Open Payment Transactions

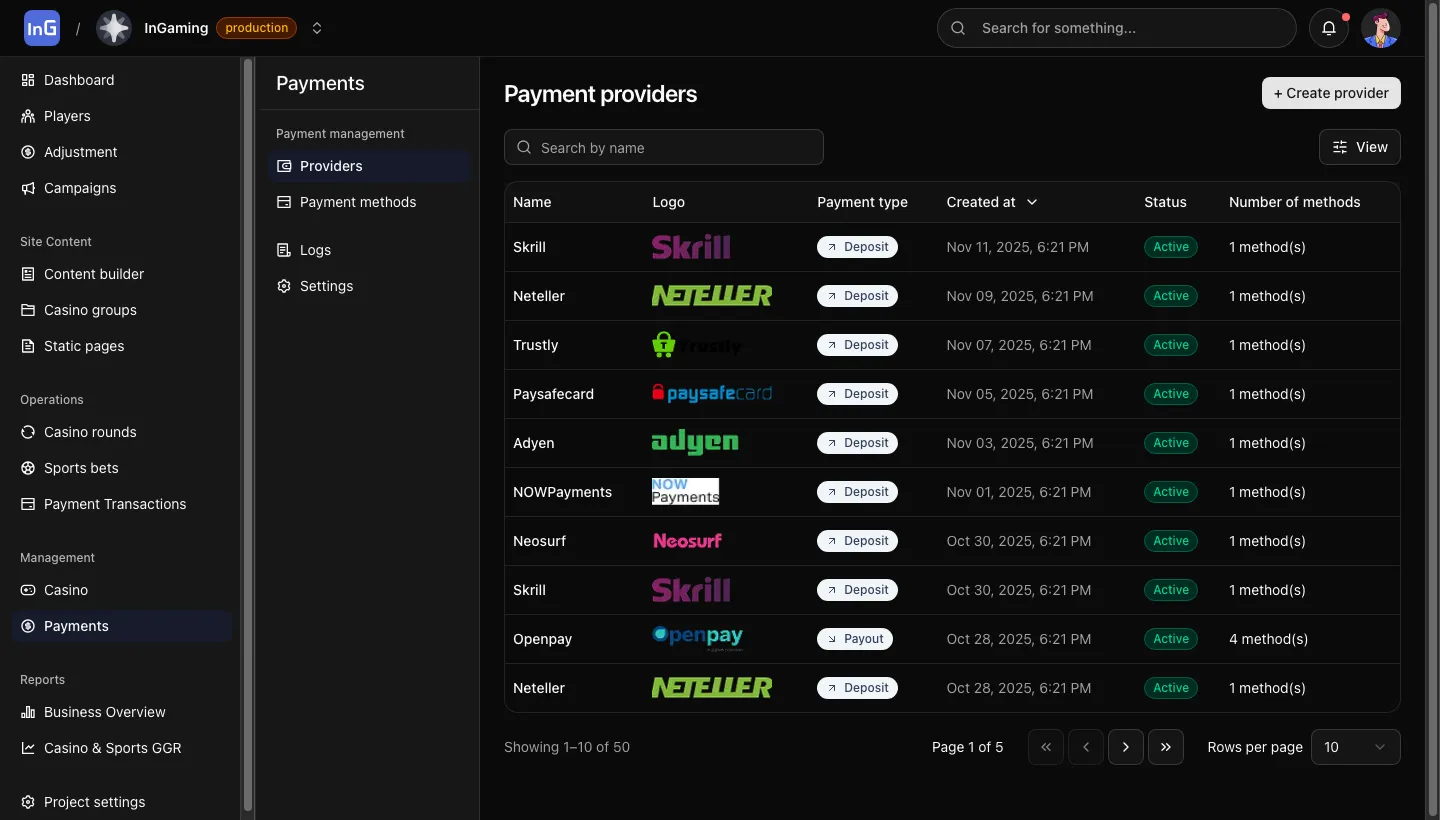click(x=114, y=504)
